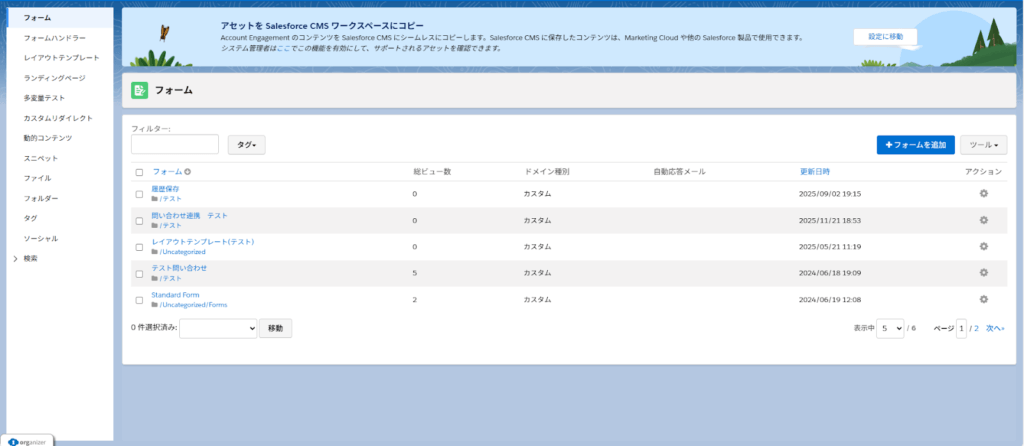The height and width of the screenshot is (446, 1024).
Task: Click the フィルター text input
Action: point(175,144)
